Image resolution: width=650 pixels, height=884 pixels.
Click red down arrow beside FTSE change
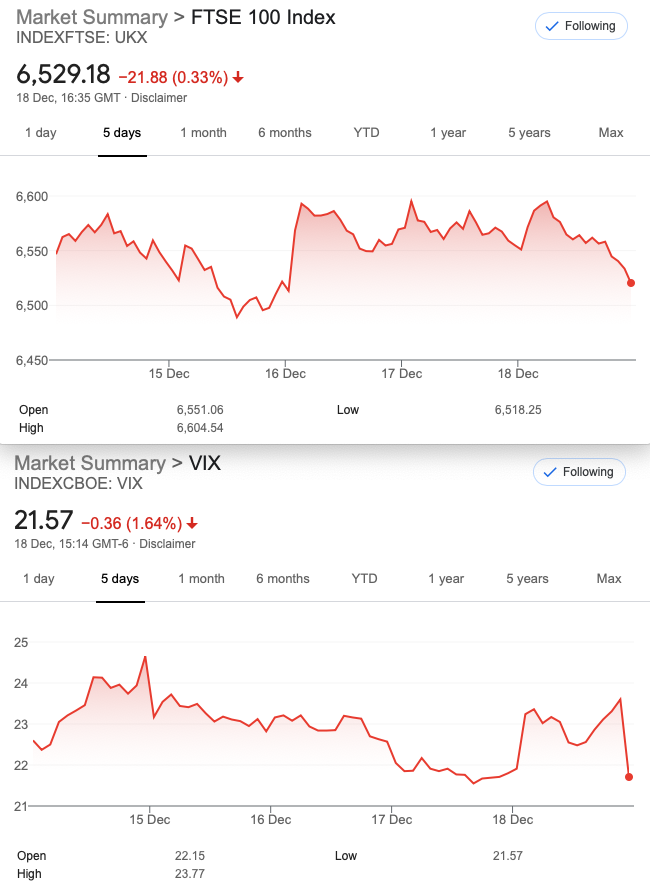point(238,77)
